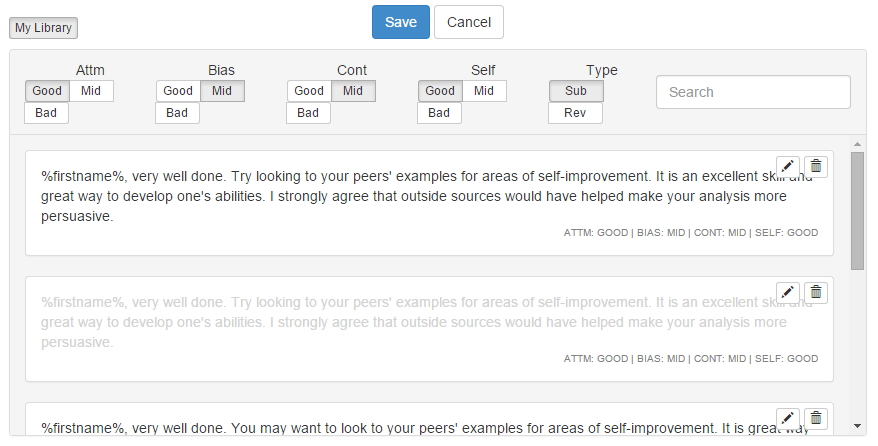Switch Type to Rev
The width and height of the screenshot is (878, 446).
pyautogui.click(x=575, y=113)
